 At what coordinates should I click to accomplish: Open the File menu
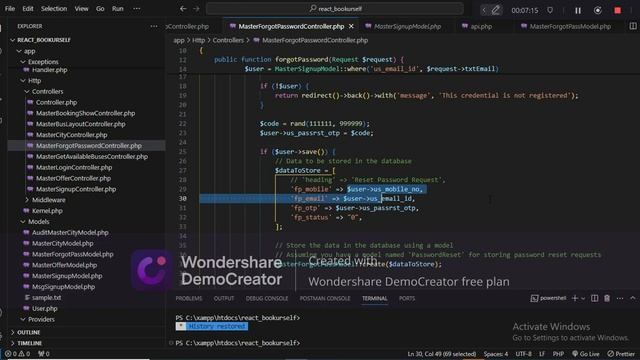[10, 9]
